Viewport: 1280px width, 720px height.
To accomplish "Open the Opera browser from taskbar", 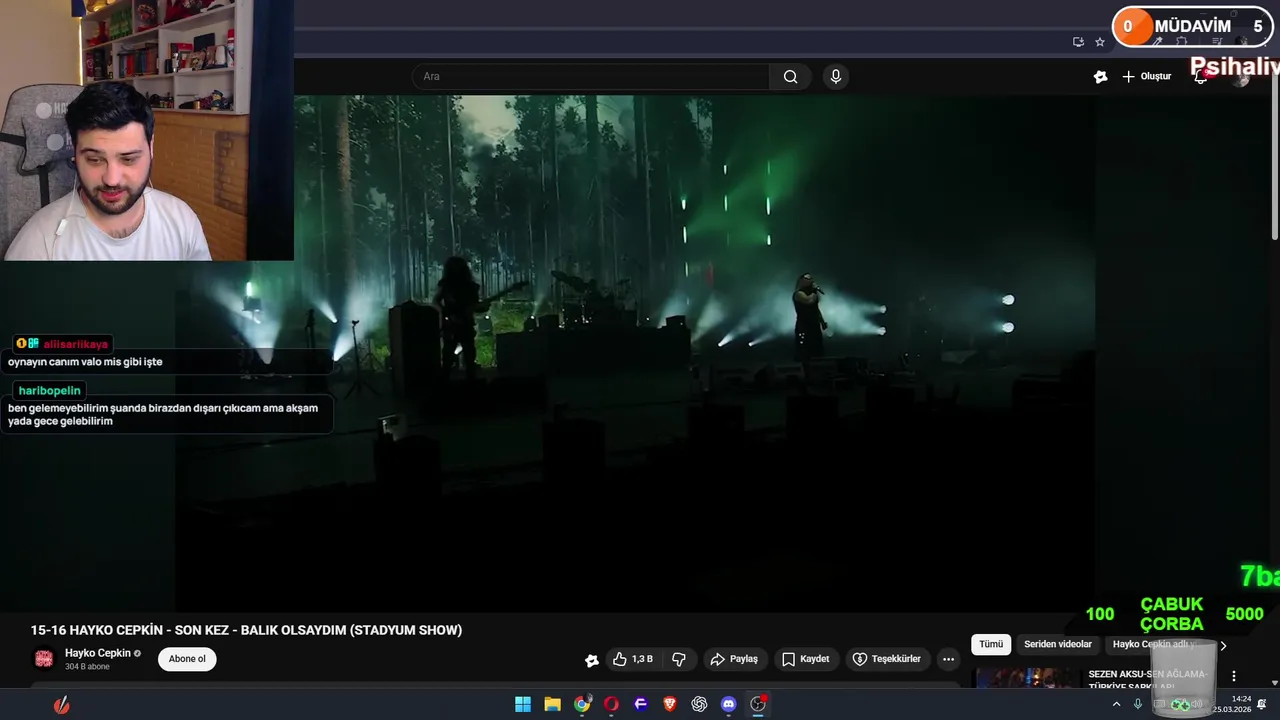I will (611, 704).
